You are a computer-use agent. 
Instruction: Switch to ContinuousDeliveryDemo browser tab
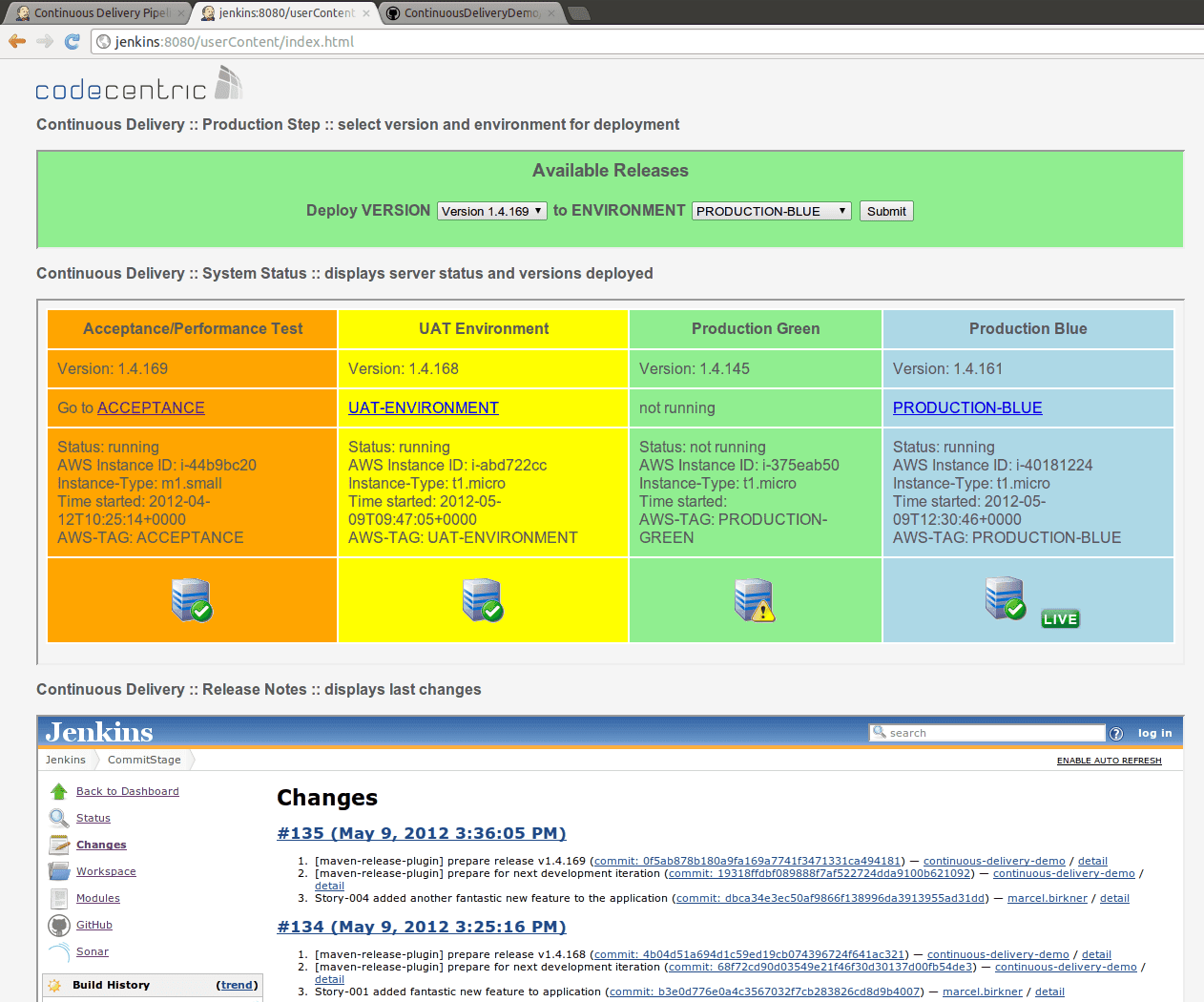[470, 12]
